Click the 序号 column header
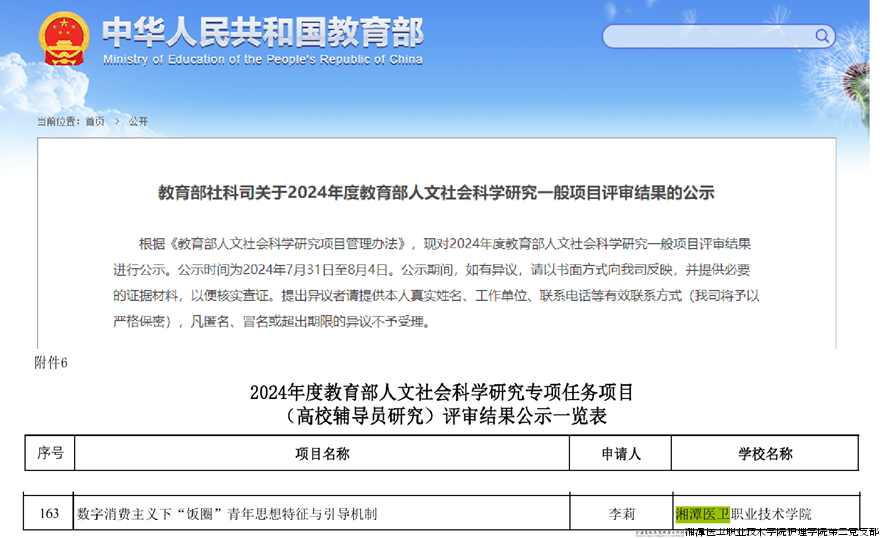 tap(50, 454)
